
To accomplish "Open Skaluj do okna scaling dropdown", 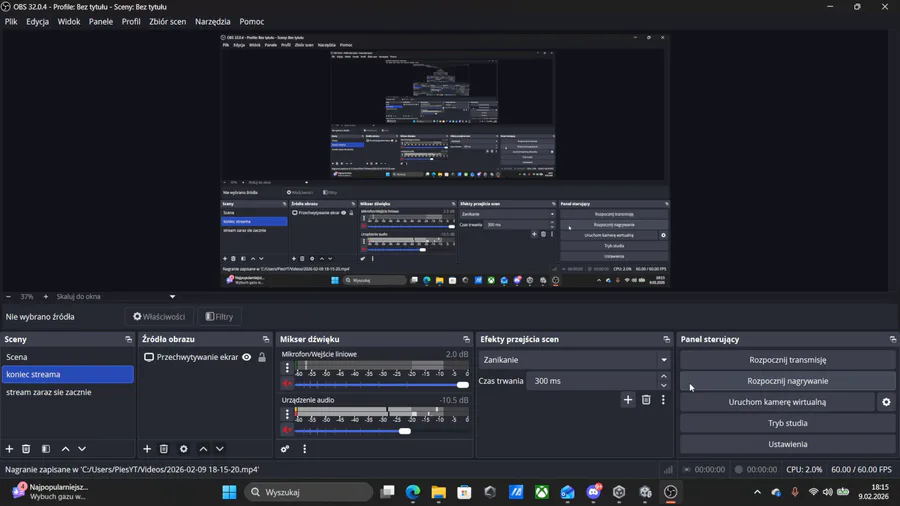I will click(x=115, y=297).
